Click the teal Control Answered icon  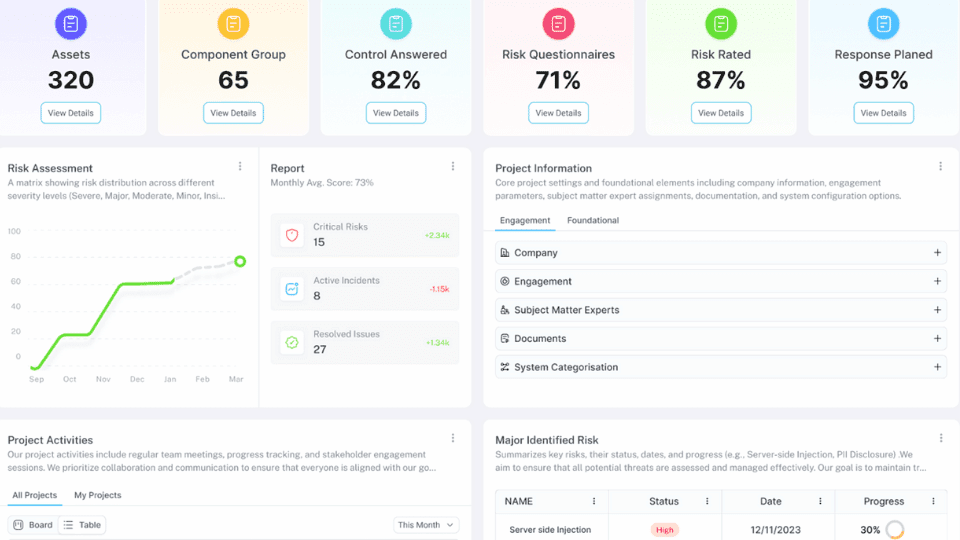coord(396,24)
